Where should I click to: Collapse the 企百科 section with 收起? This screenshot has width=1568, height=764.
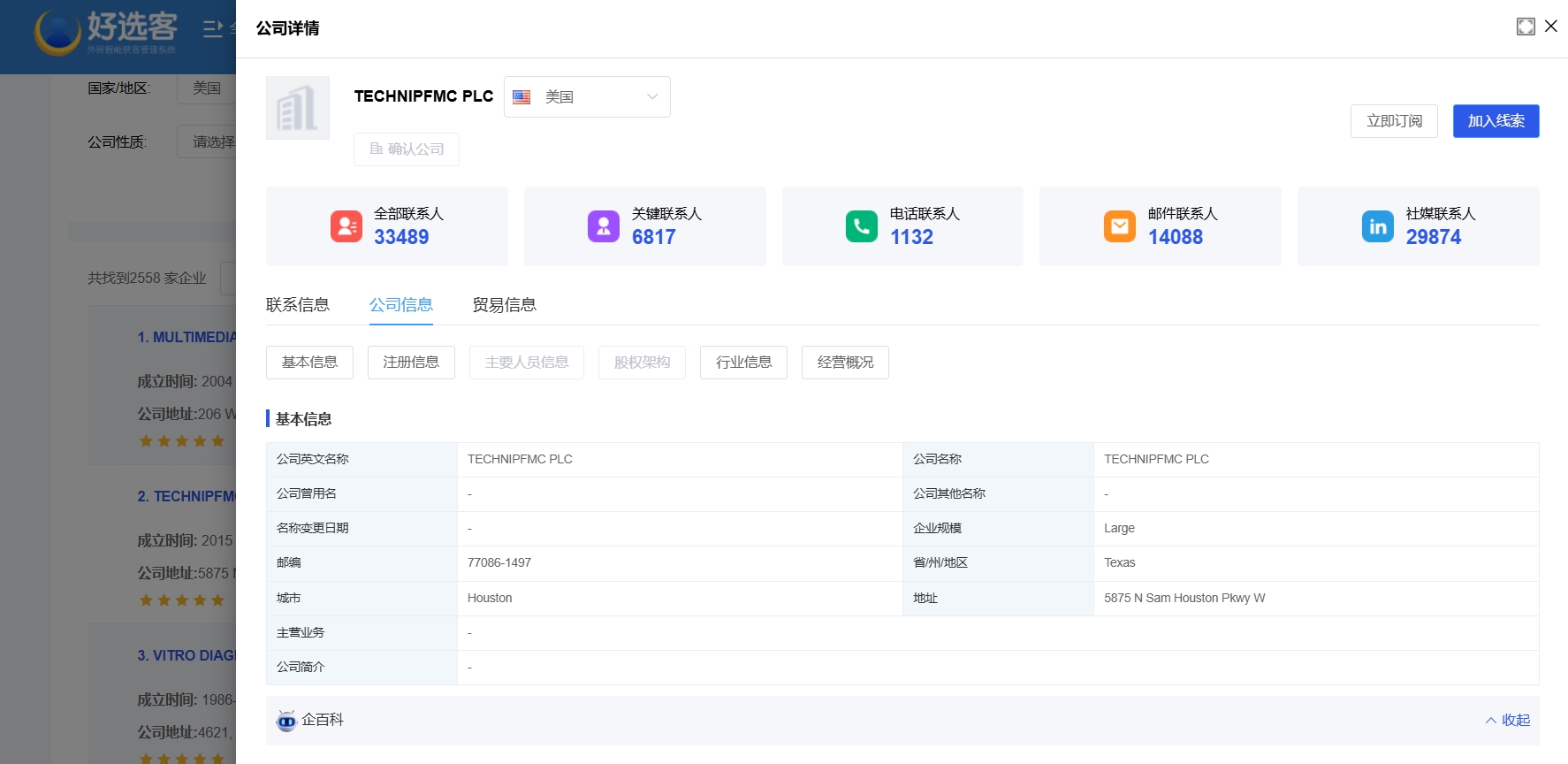(1508, 720)
